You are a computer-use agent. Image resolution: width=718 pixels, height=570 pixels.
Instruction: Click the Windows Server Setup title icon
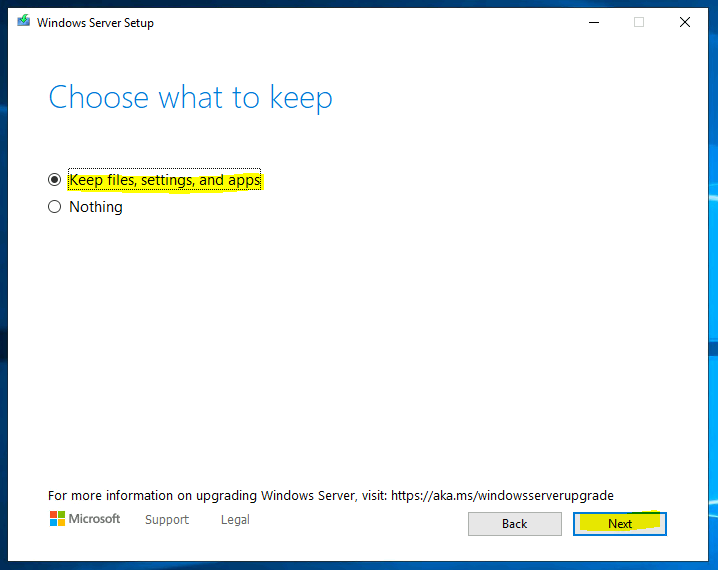pyautogui.click(x=24, y=21)
